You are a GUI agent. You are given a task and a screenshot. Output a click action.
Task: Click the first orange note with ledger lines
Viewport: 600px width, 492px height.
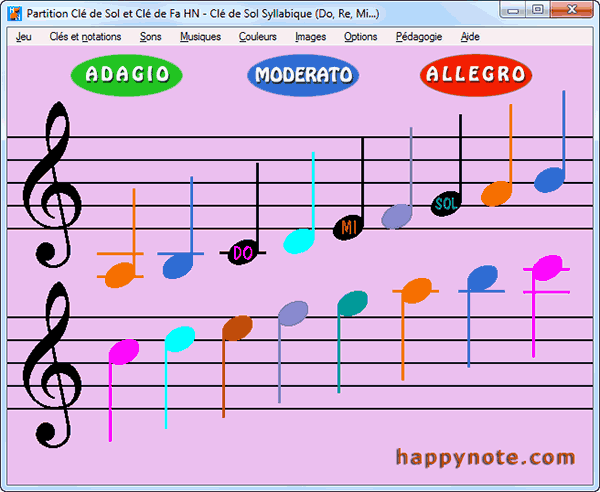coord(120,275)
